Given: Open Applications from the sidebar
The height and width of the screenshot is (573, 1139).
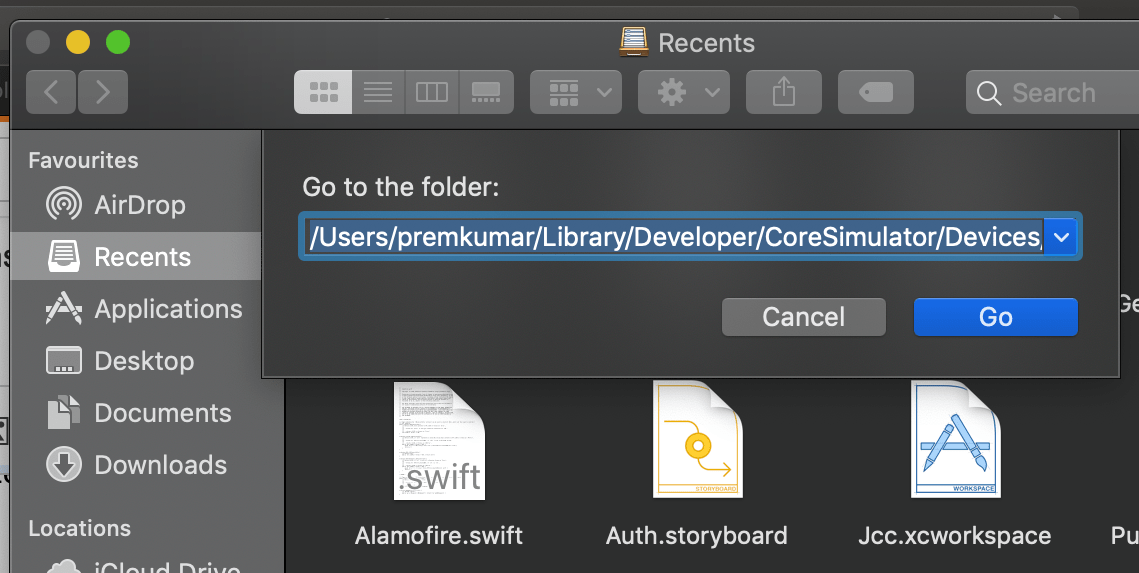Looking at the screenshot, I should 136,309.
